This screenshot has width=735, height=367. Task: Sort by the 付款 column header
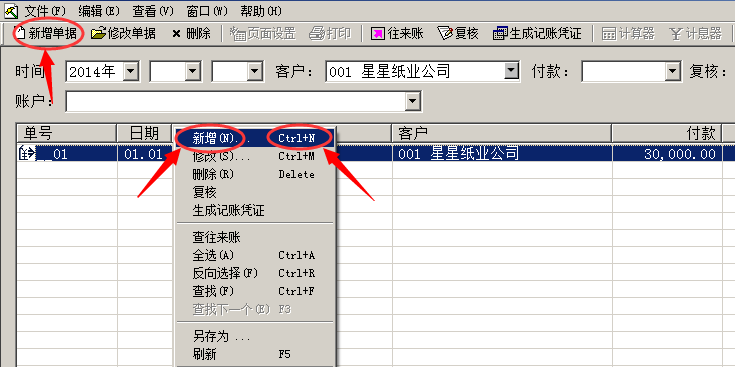(x=667, y=134)
